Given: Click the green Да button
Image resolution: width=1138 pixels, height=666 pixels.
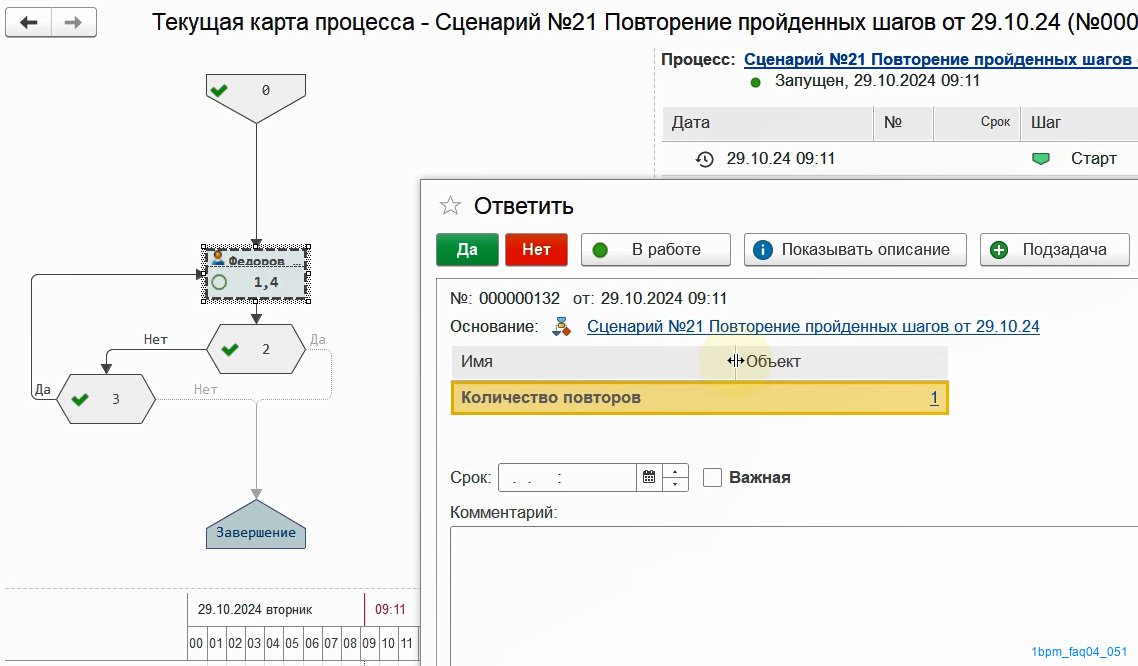Looking at the screenshot, I should click(467, 250).
